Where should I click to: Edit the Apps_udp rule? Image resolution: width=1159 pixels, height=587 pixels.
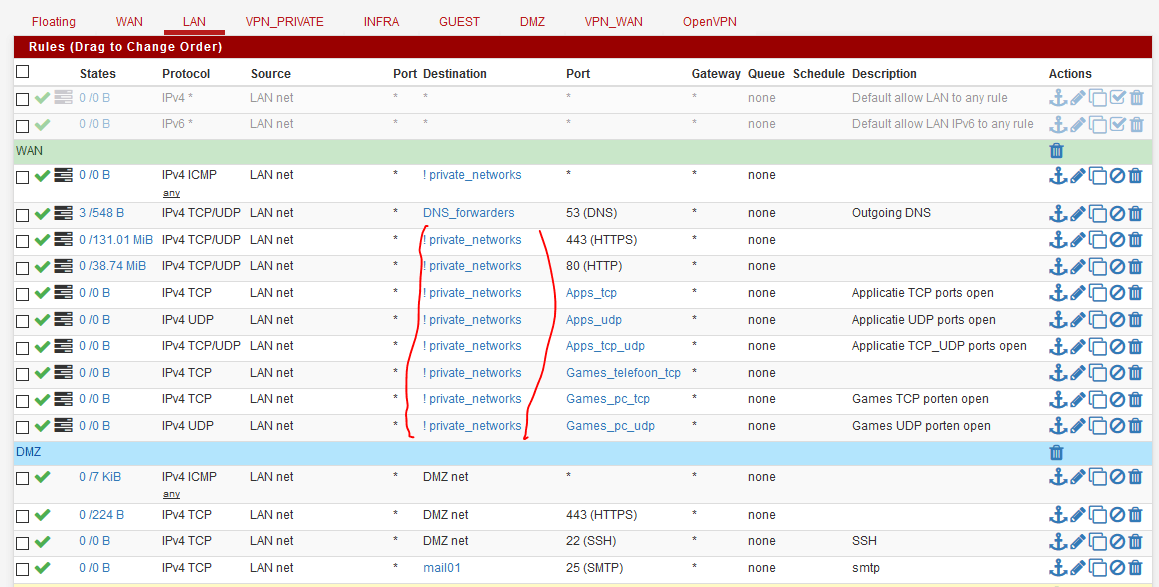pyautogui.click(x=1078, y=320)
